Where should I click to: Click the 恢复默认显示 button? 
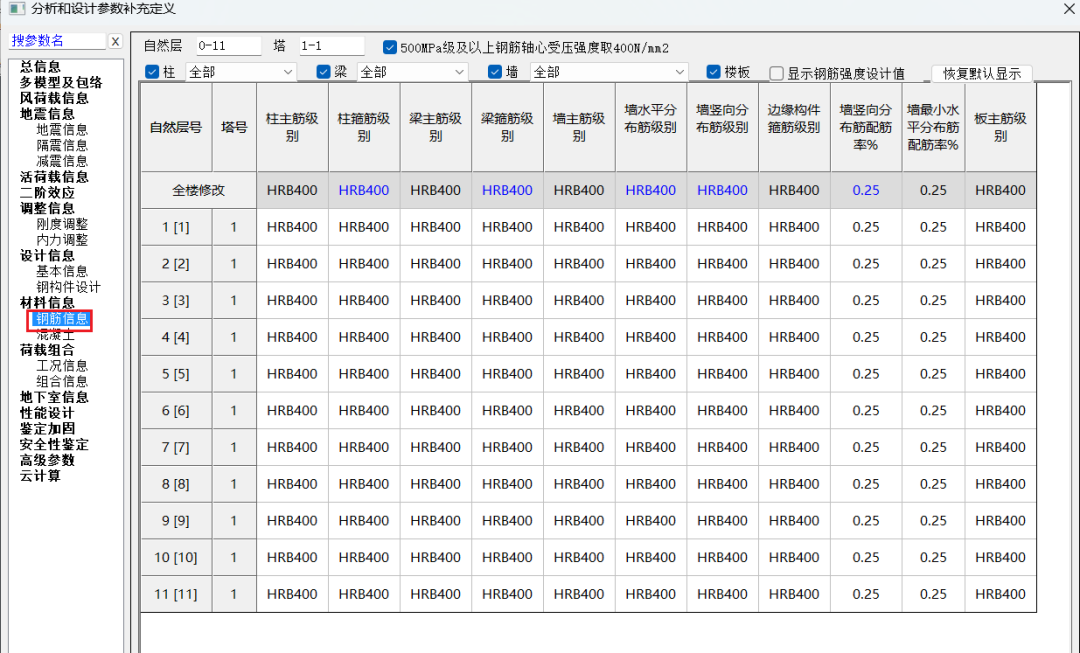point(981,72)
